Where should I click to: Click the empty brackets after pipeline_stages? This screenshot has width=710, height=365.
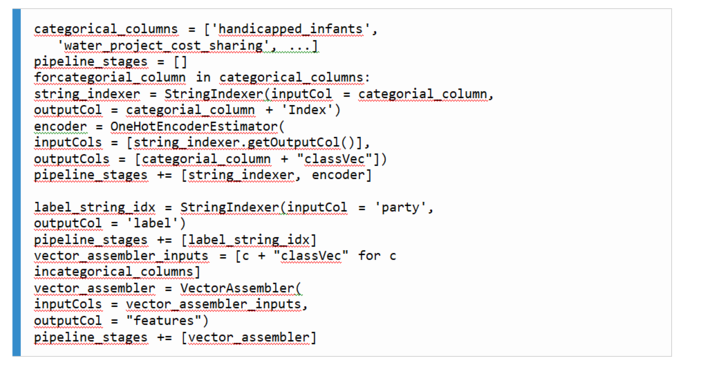click(180, 62)
